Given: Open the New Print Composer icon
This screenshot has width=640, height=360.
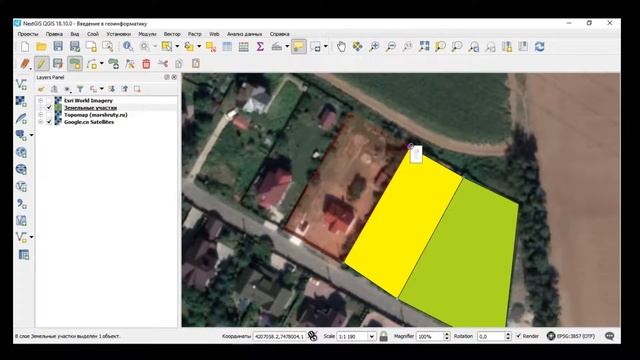Looking at the screenshot, I should click(x=91, y=47).
